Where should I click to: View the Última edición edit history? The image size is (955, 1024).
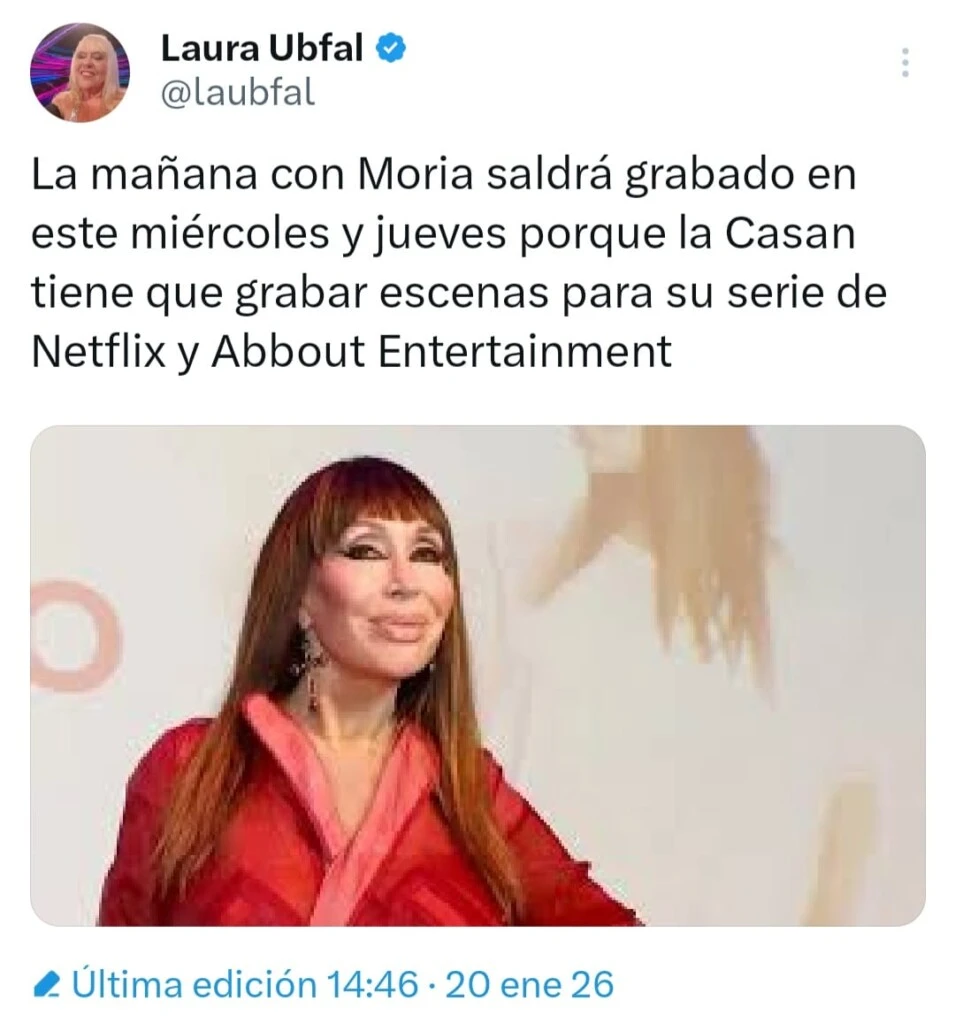tap(193, 984)
